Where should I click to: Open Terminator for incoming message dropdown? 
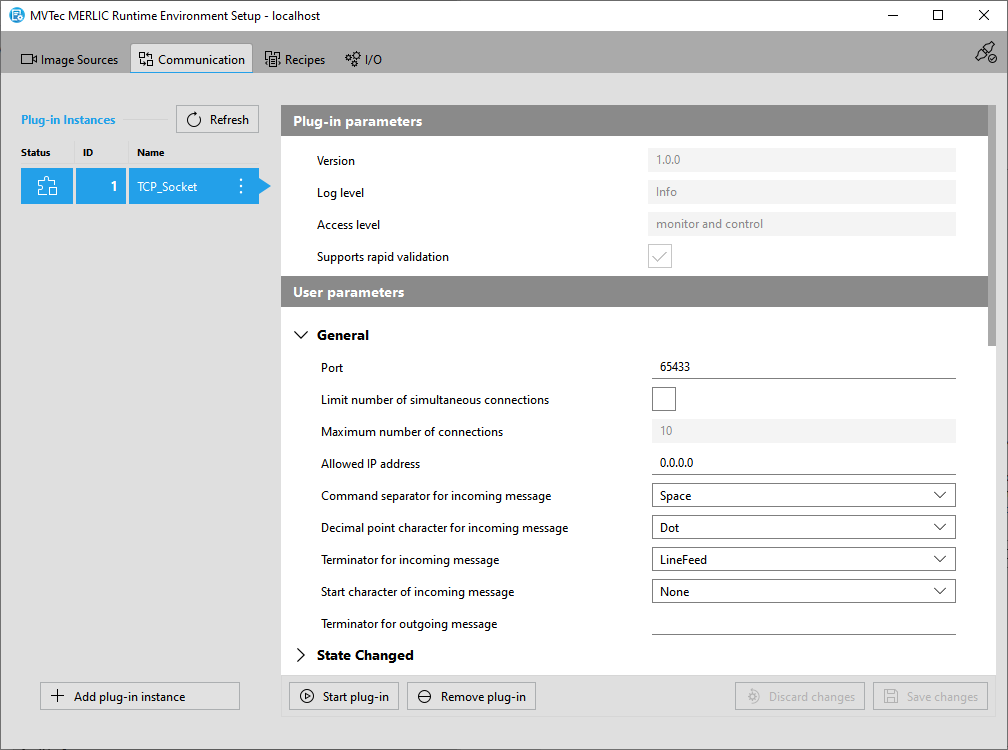(803, 560)
